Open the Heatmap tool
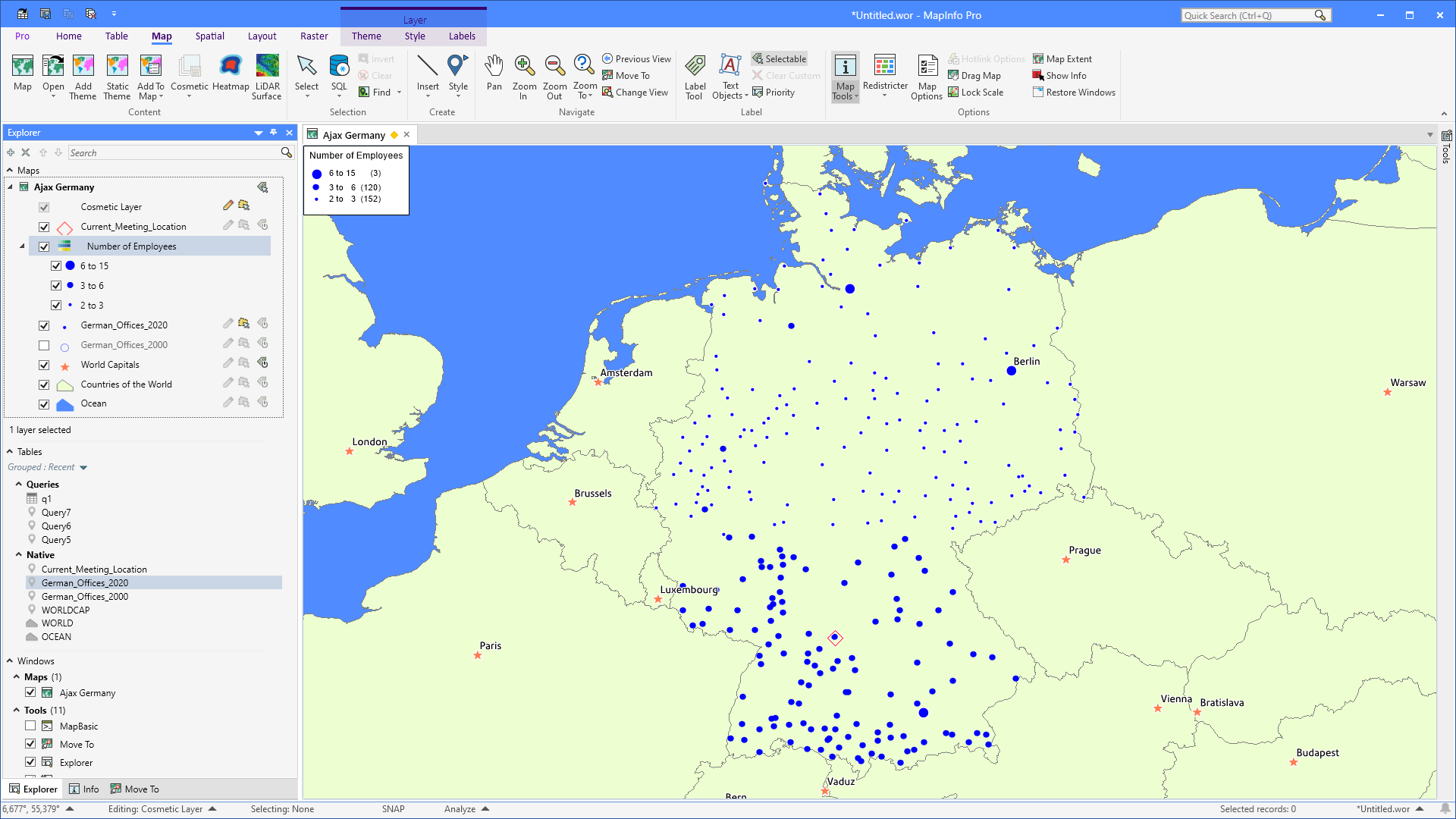Viewport: 1456px width, 819px height. [231, 74]
